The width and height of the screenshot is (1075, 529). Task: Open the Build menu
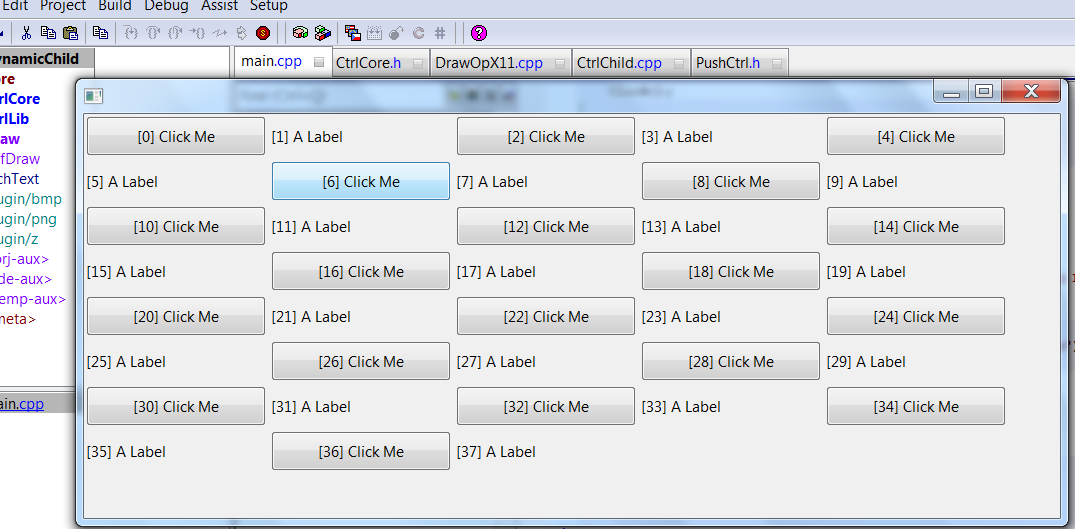[x=115, y=6]
